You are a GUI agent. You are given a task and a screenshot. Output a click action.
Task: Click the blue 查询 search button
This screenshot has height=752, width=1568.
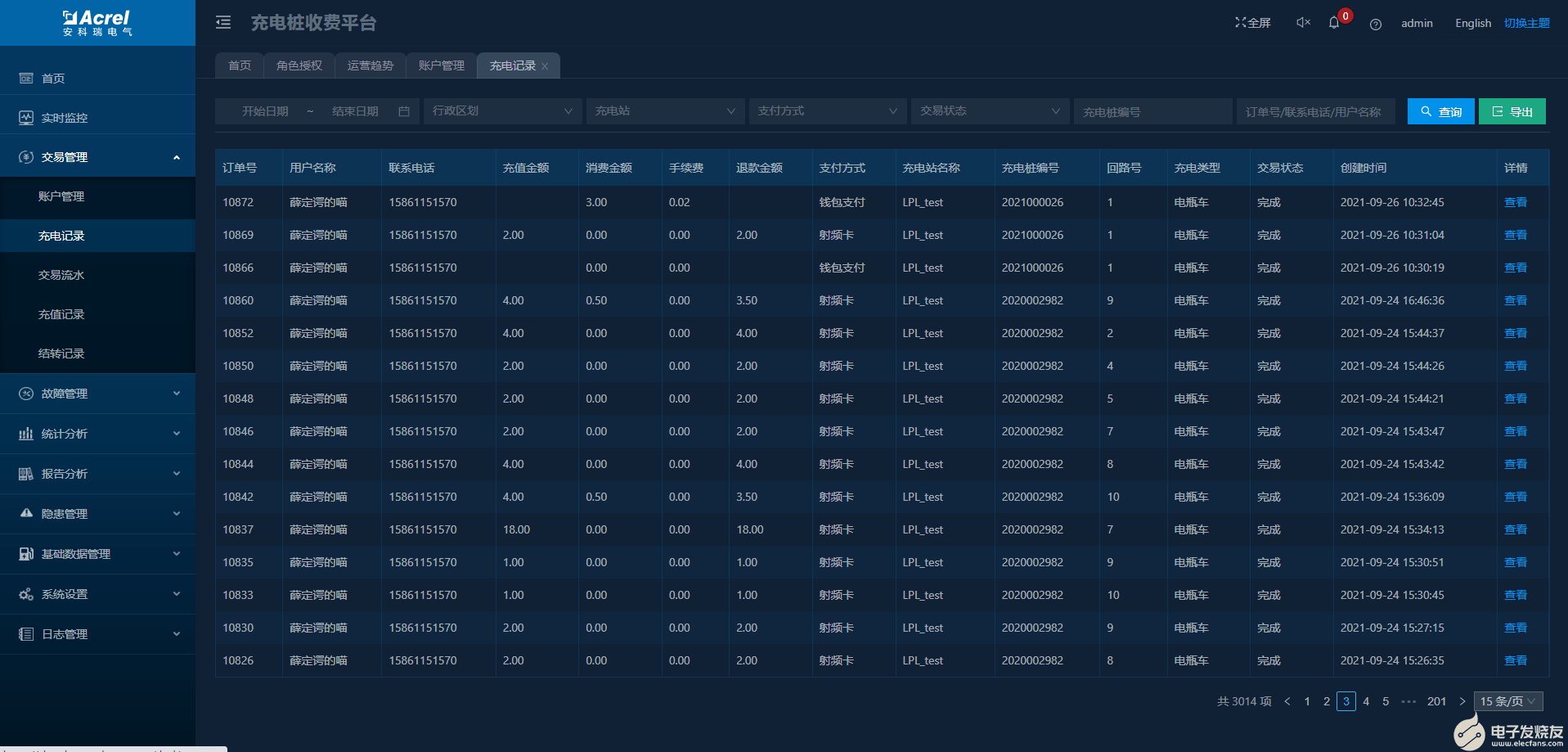point(1440,111)
